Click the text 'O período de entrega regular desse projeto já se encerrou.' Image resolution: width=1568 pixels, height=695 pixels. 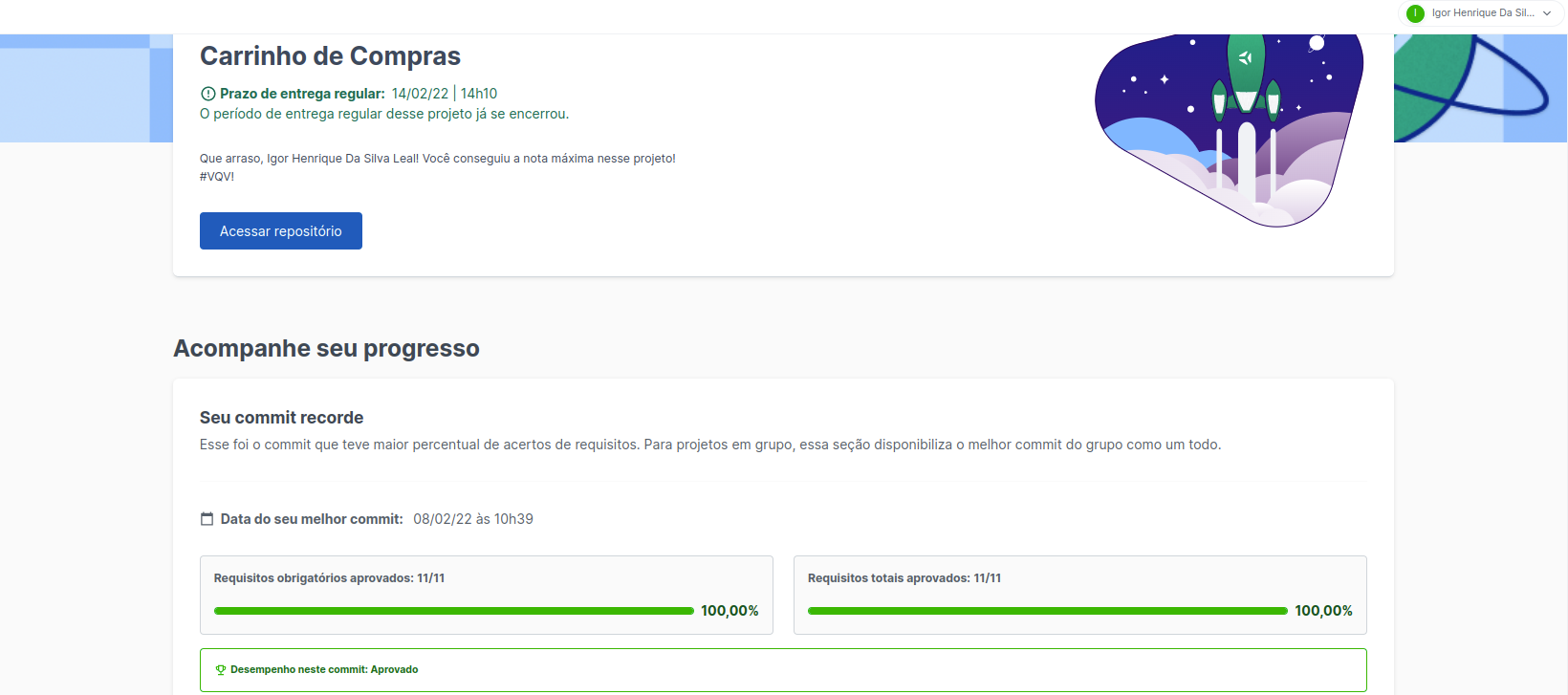(384, 114)
